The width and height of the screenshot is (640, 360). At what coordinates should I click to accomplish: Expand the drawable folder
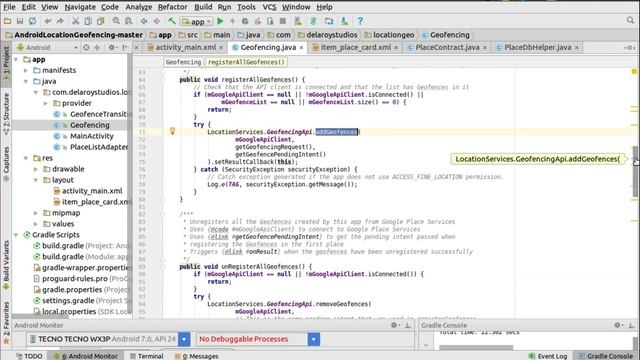pos(36,169)
